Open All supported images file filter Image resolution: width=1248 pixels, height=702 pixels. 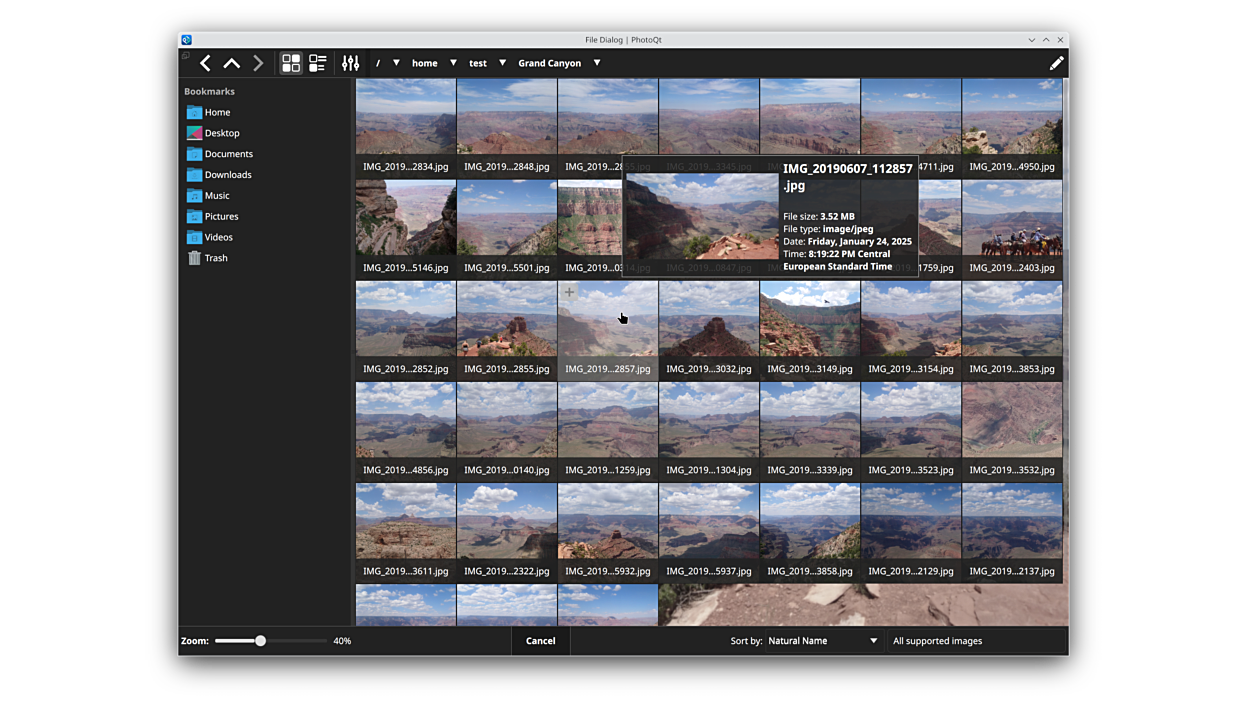[x=937, y=641]
